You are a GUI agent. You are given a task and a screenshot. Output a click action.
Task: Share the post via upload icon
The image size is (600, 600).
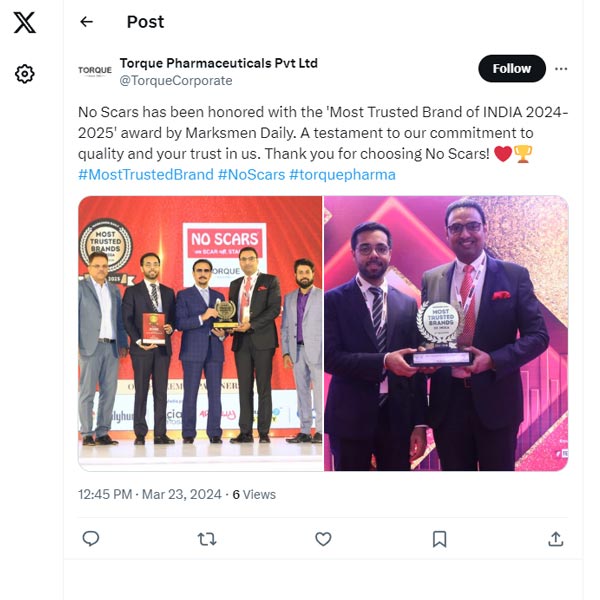[556, 539]
